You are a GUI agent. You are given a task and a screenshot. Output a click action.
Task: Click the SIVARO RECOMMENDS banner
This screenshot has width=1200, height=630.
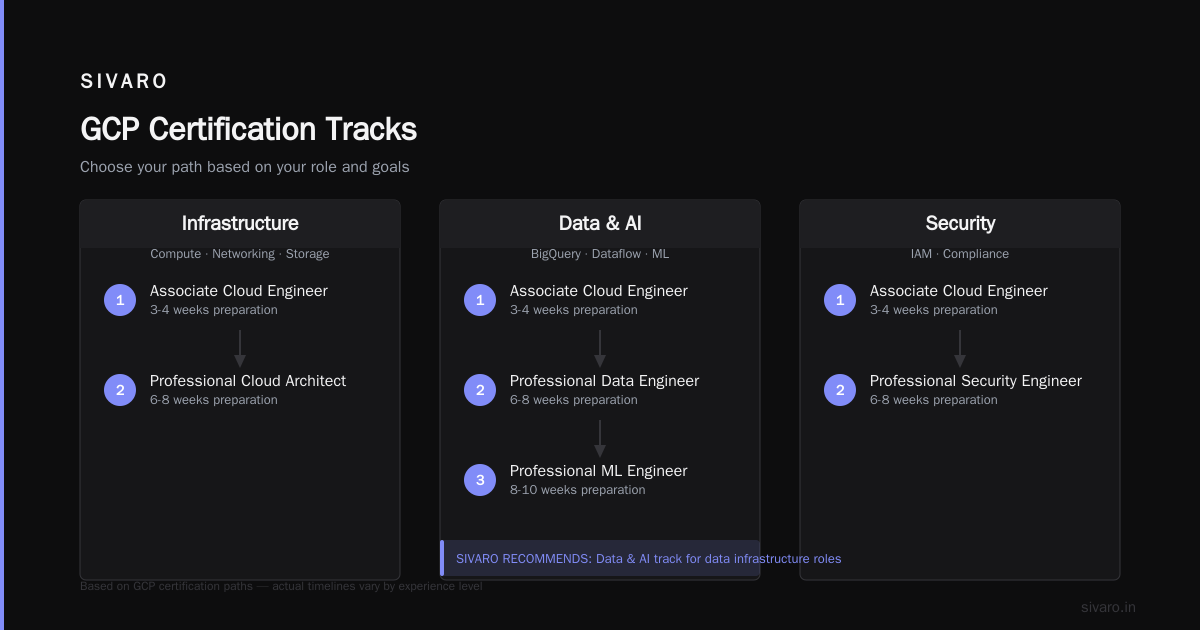pyautogui.click(x=600, y=558)
